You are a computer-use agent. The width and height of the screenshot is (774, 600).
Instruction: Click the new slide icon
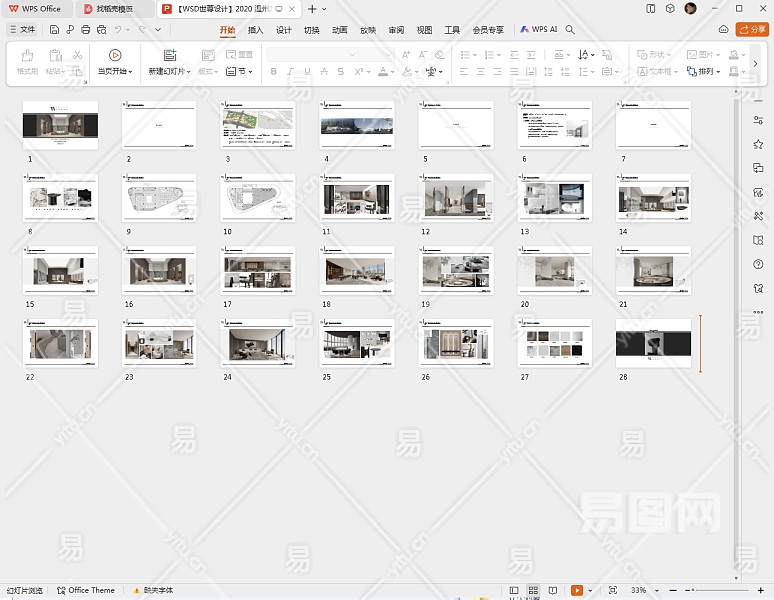click(169, 56)
